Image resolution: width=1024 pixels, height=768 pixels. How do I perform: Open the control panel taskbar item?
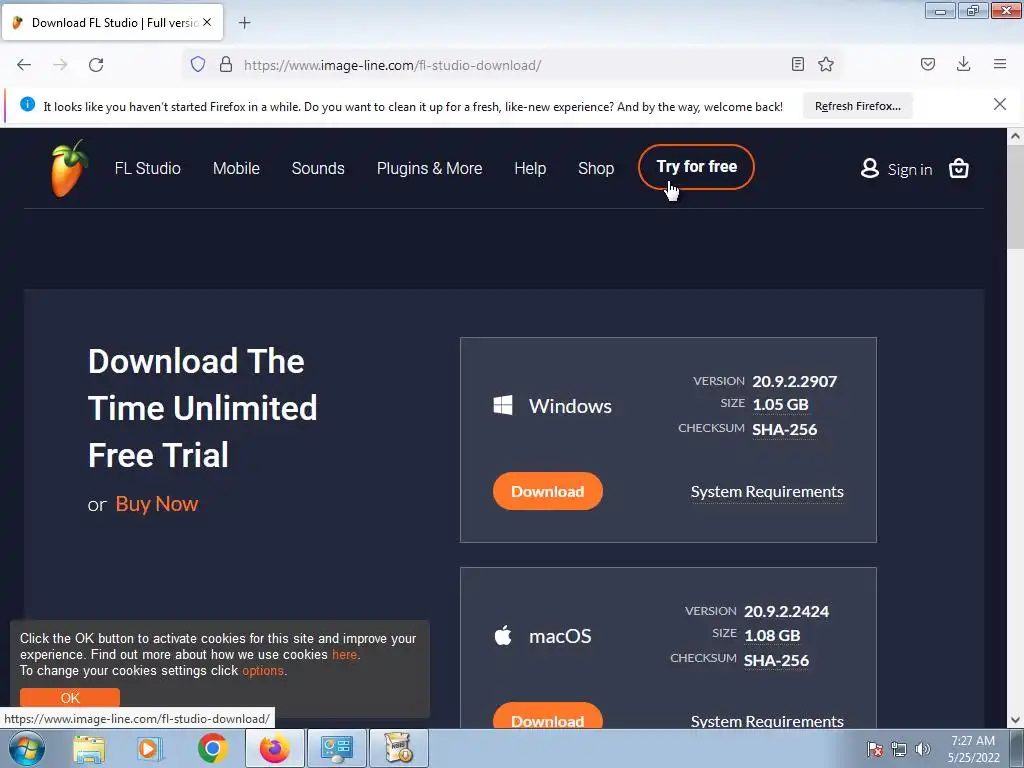coord(337,748)
